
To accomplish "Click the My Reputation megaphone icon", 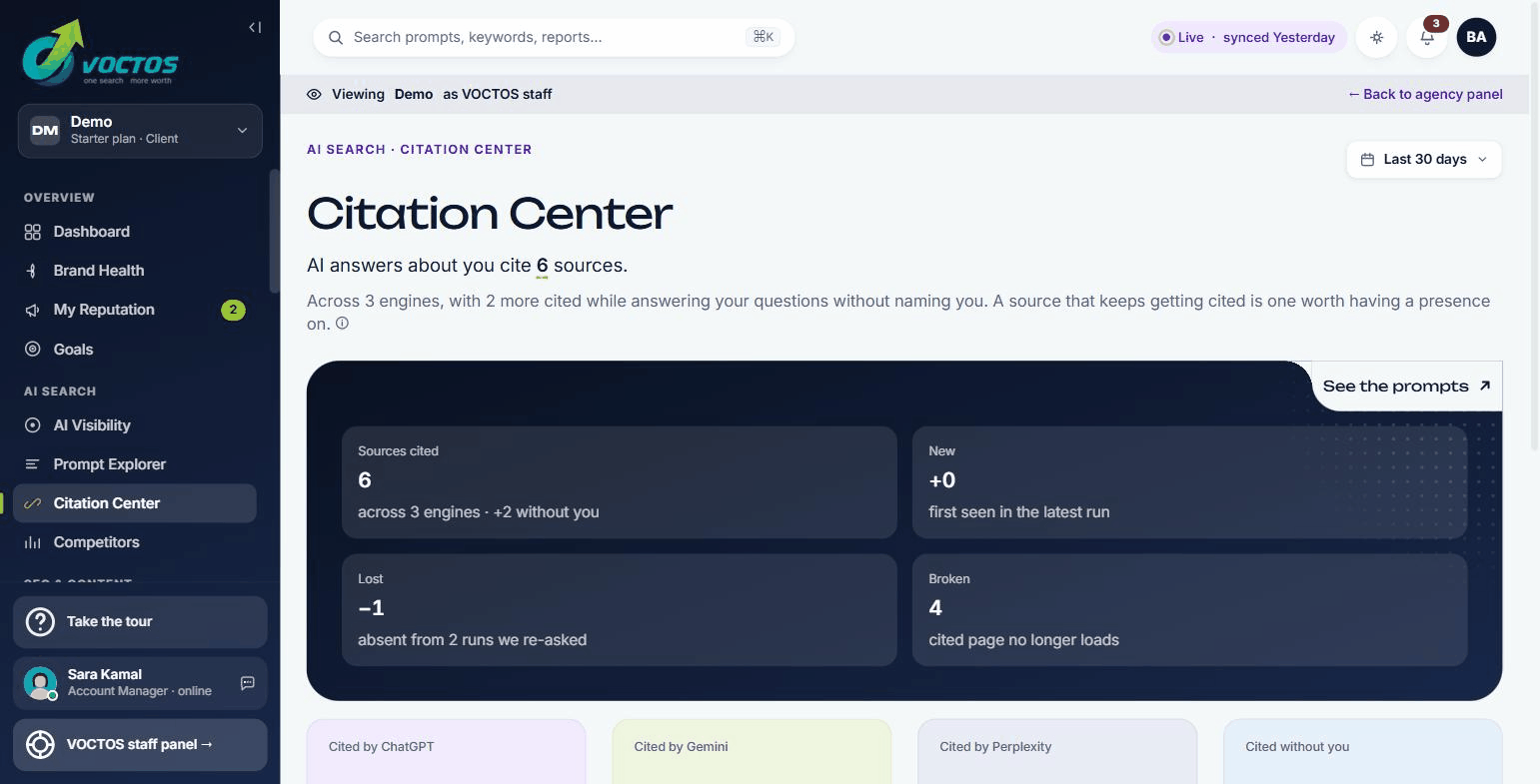I will point(32,310).
